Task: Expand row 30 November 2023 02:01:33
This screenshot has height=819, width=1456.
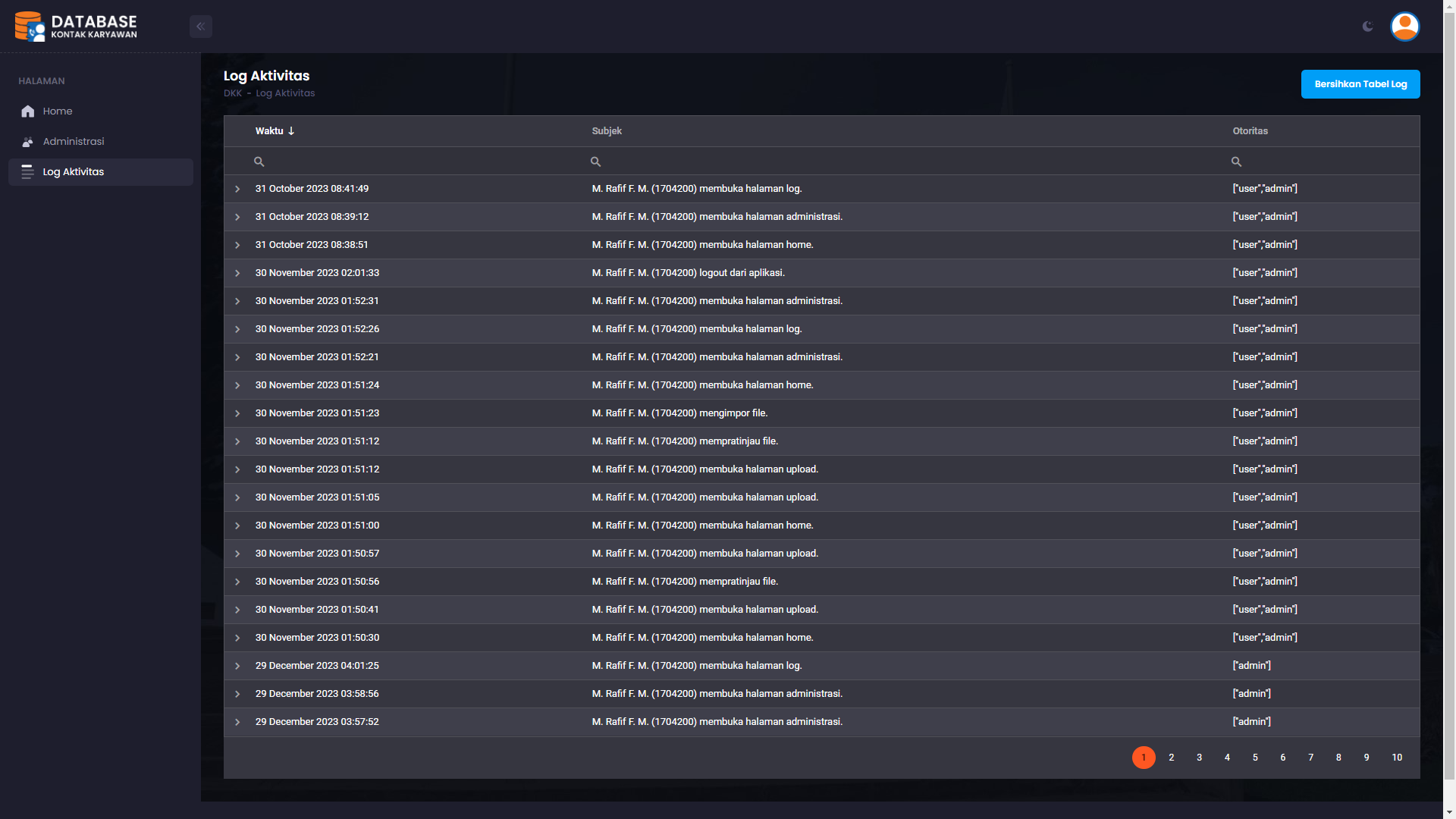Action: 237,273
